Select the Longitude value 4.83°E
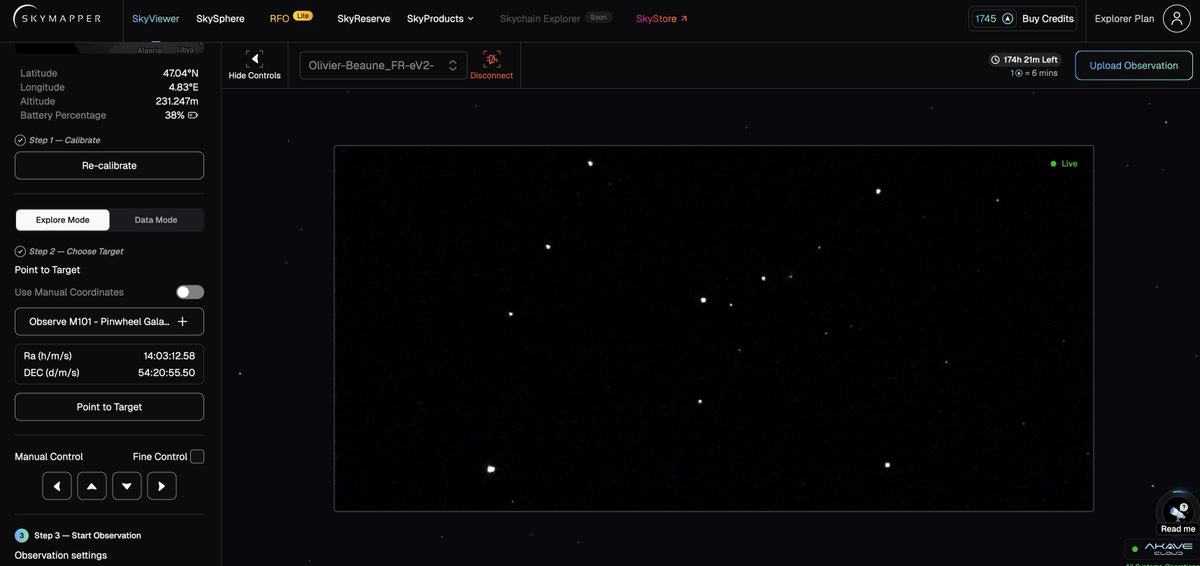Viewport: 1200px width, 566px height. pos(184,87)
